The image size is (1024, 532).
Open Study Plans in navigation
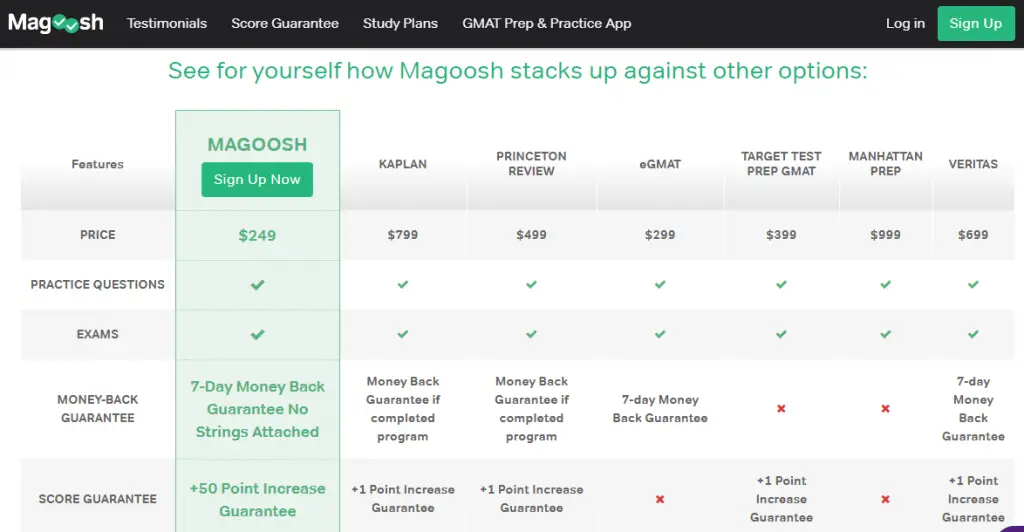[x=400, y=23]
